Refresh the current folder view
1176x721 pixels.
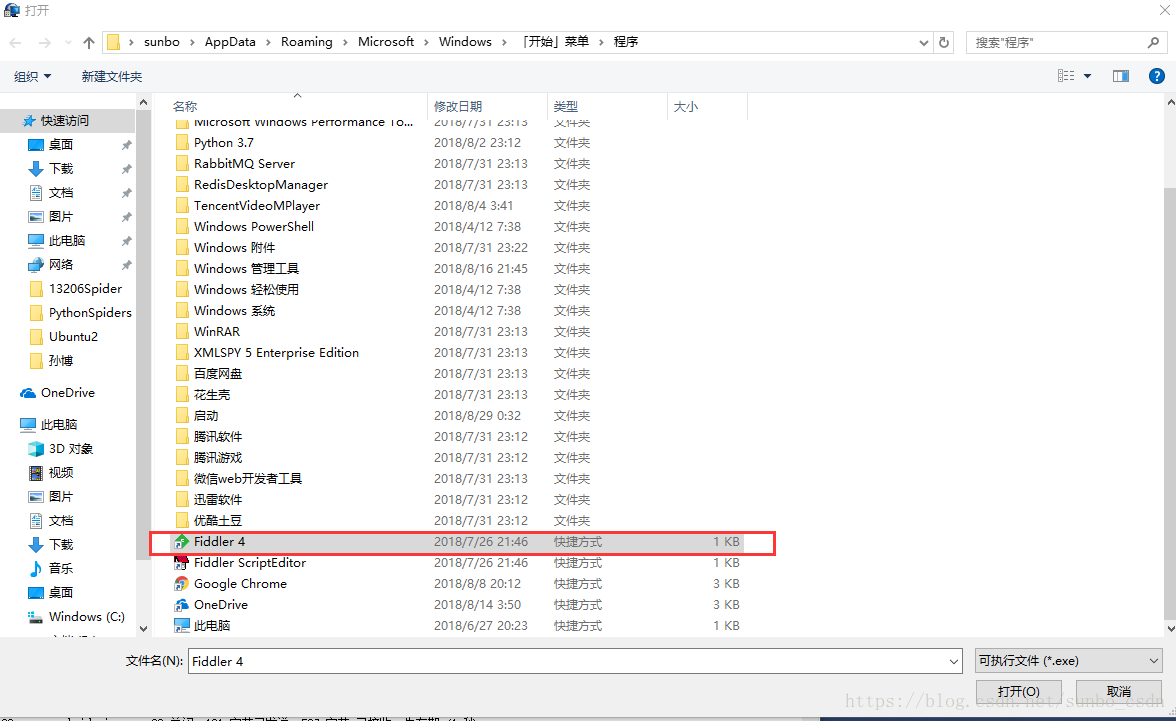944,43
